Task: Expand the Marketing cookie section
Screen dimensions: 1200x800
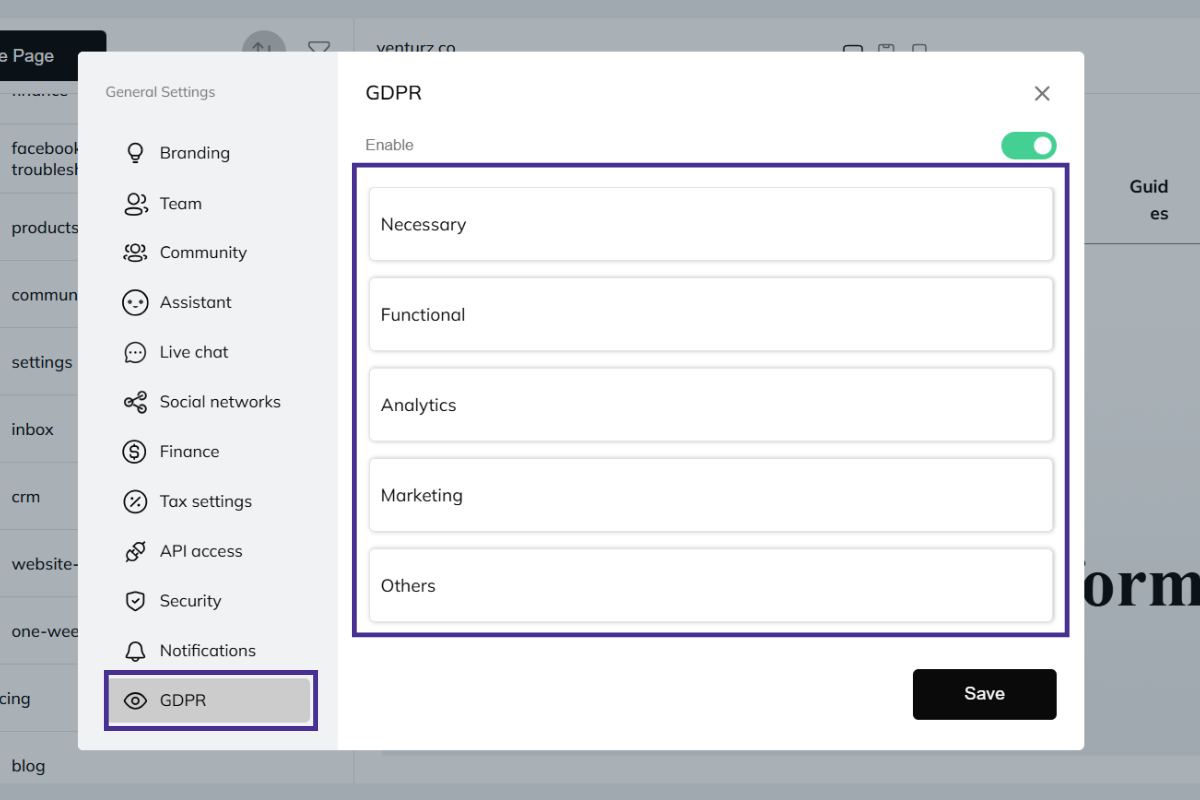Action: (711, 495)
